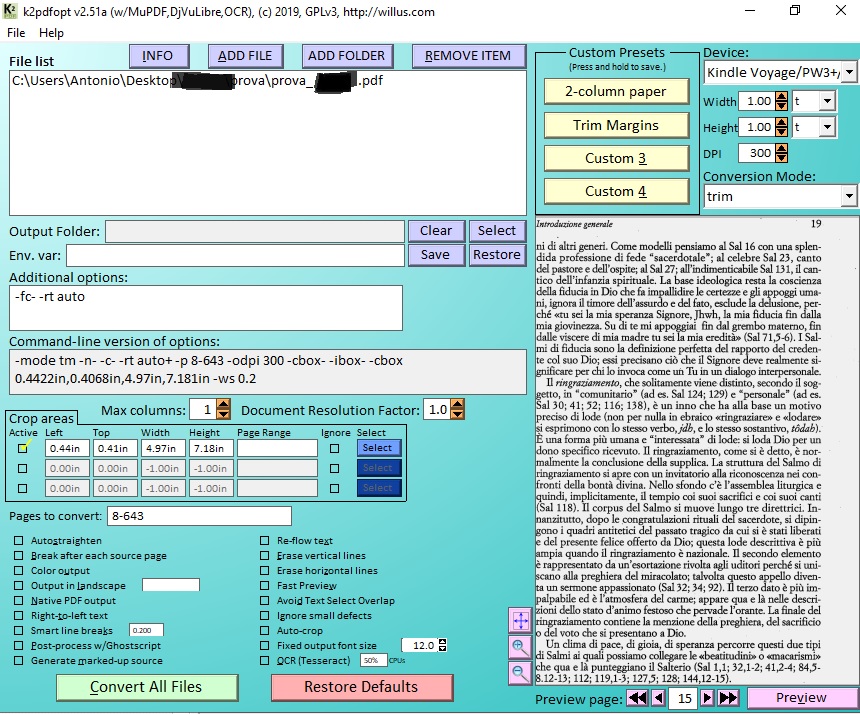Clear the Output Folder
This screenshot has width=860, height=714.
point(437,231)
